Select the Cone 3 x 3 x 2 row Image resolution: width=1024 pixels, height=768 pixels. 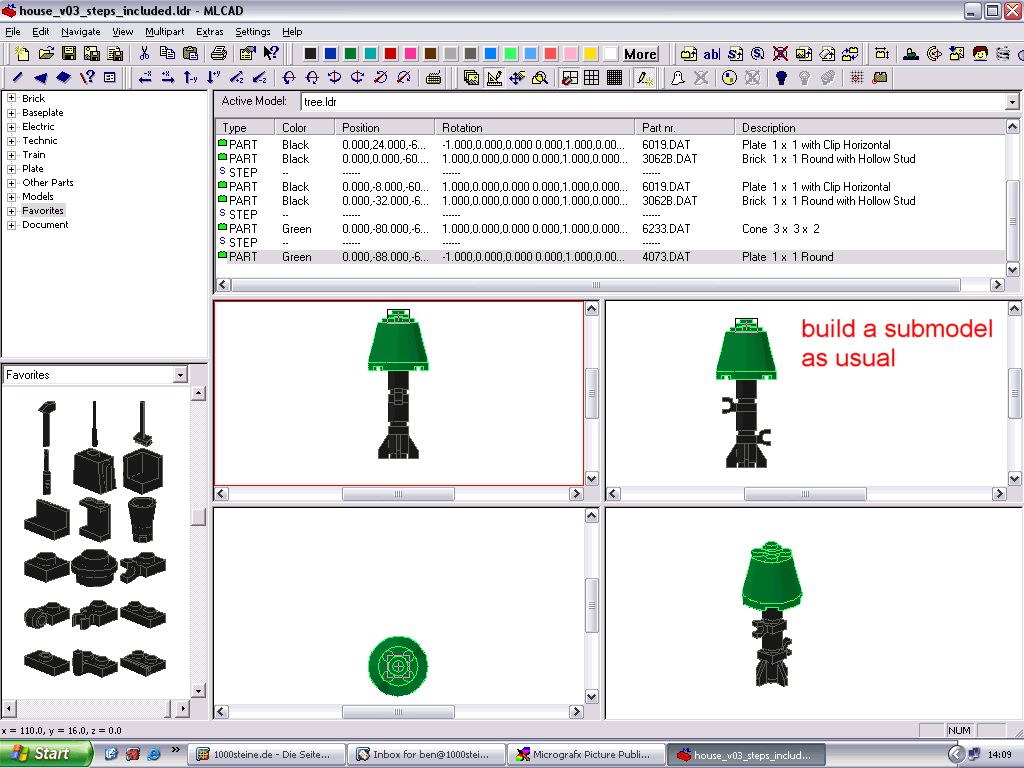[x=610, y=229]
